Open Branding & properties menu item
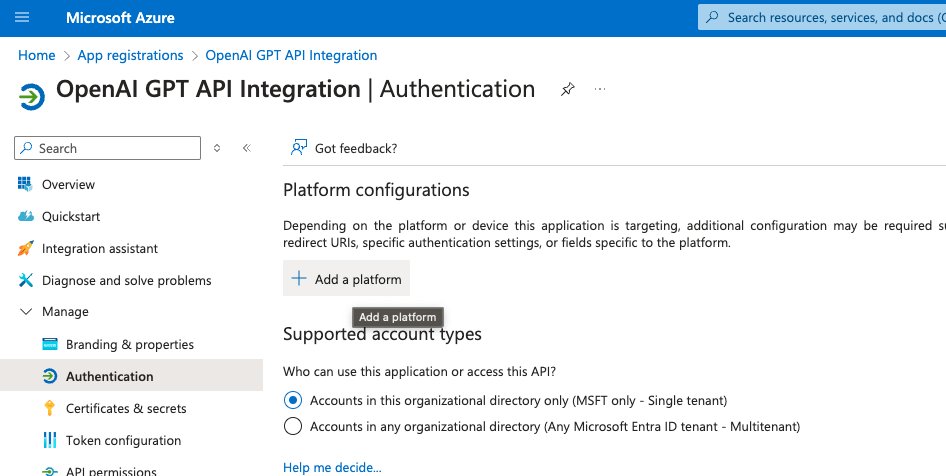This screenshot has width=946, height=476. (x=129, y=344)
